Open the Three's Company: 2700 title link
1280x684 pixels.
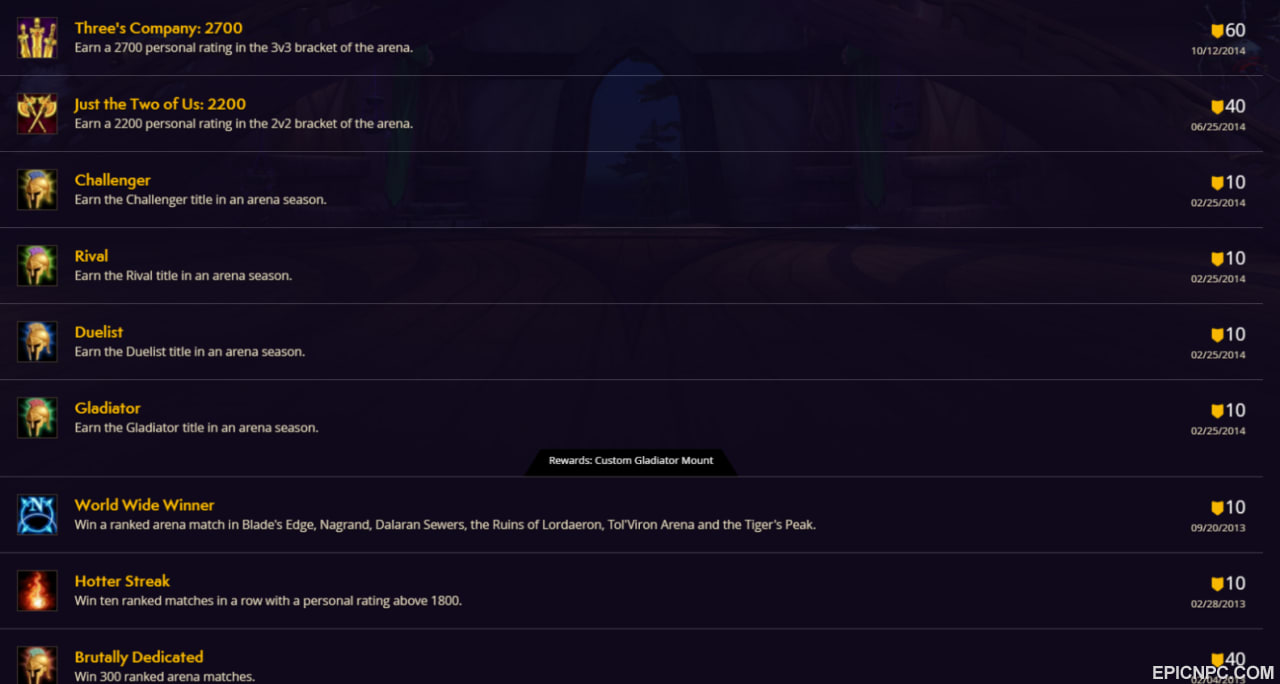pyautogui.click(x=158, y=28)
